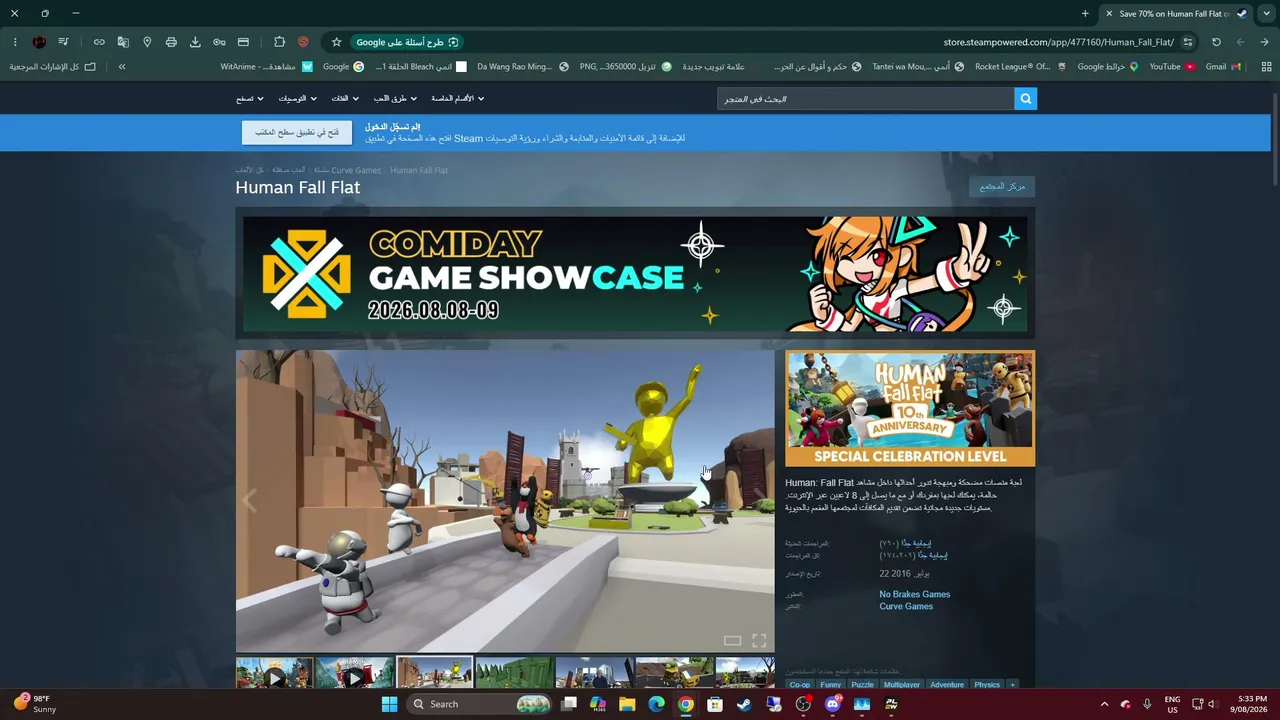
Task: Show the previous screenshot with left arrow
Action: 250,501
